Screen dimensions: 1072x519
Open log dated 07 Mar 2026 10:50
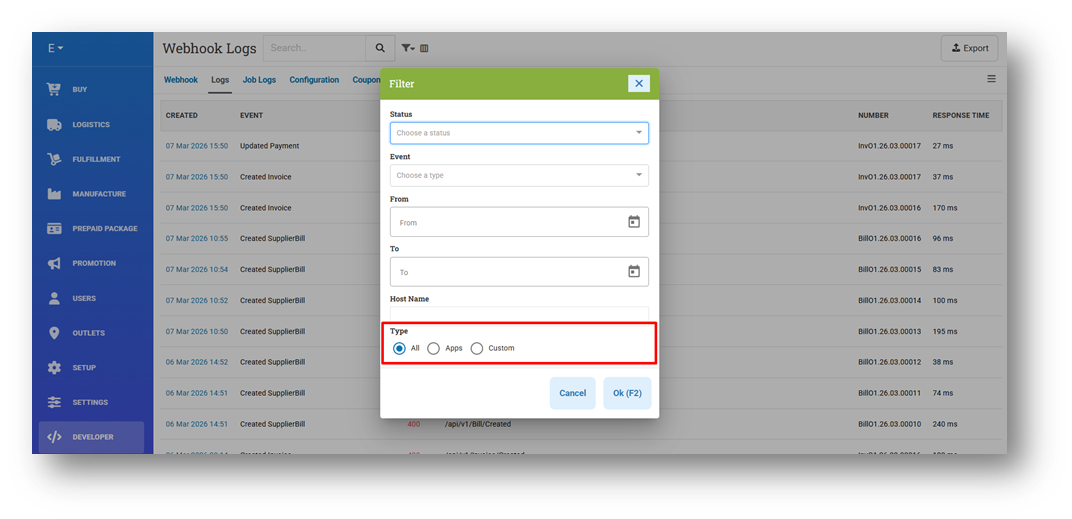pos(197,331)
